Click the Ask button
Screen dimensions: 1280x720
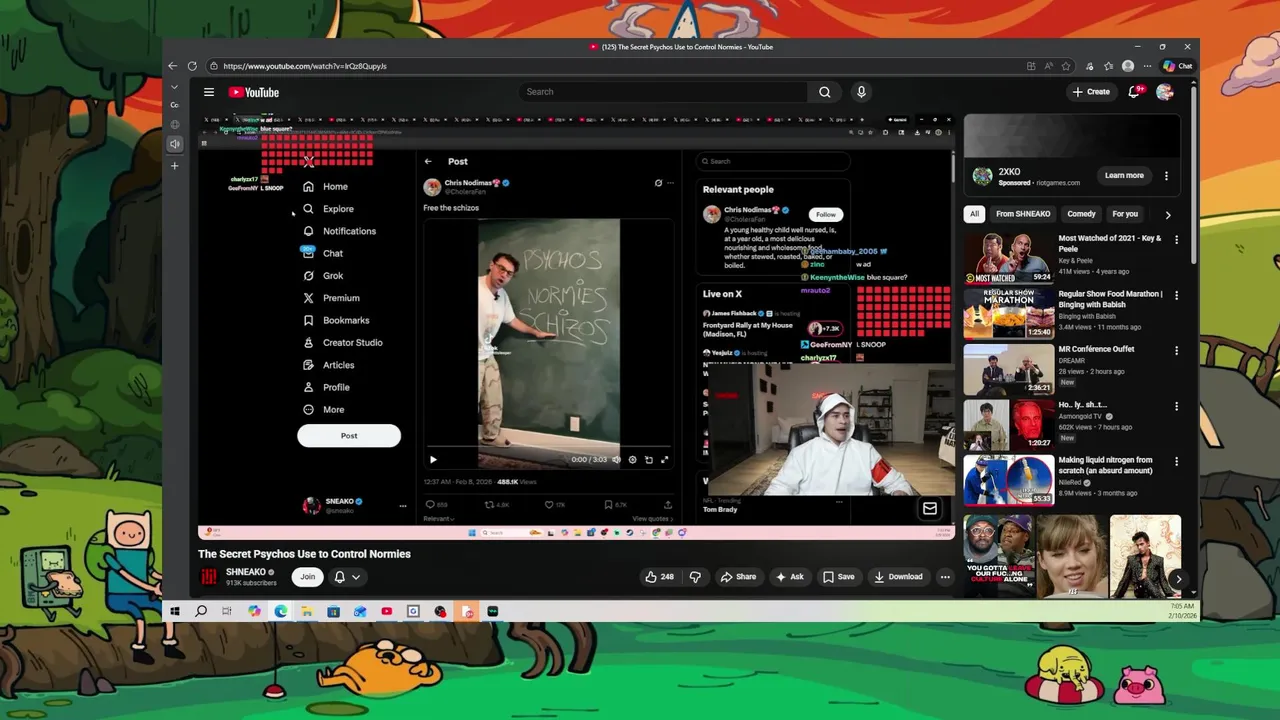[789, 577]
